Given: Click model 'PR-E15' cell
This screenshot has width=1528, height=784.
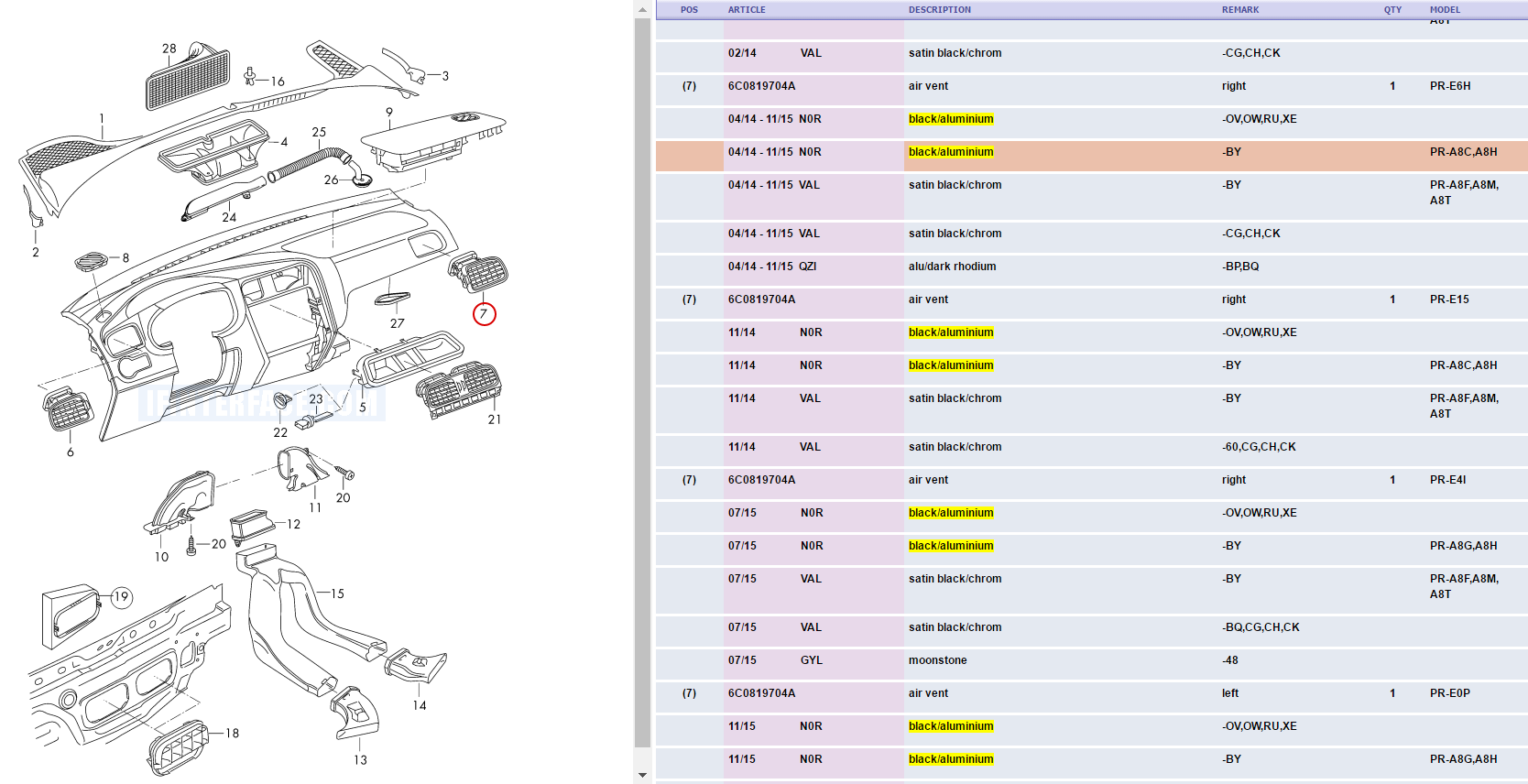Looking at the screenshot, I should [x=1449, y=299].
